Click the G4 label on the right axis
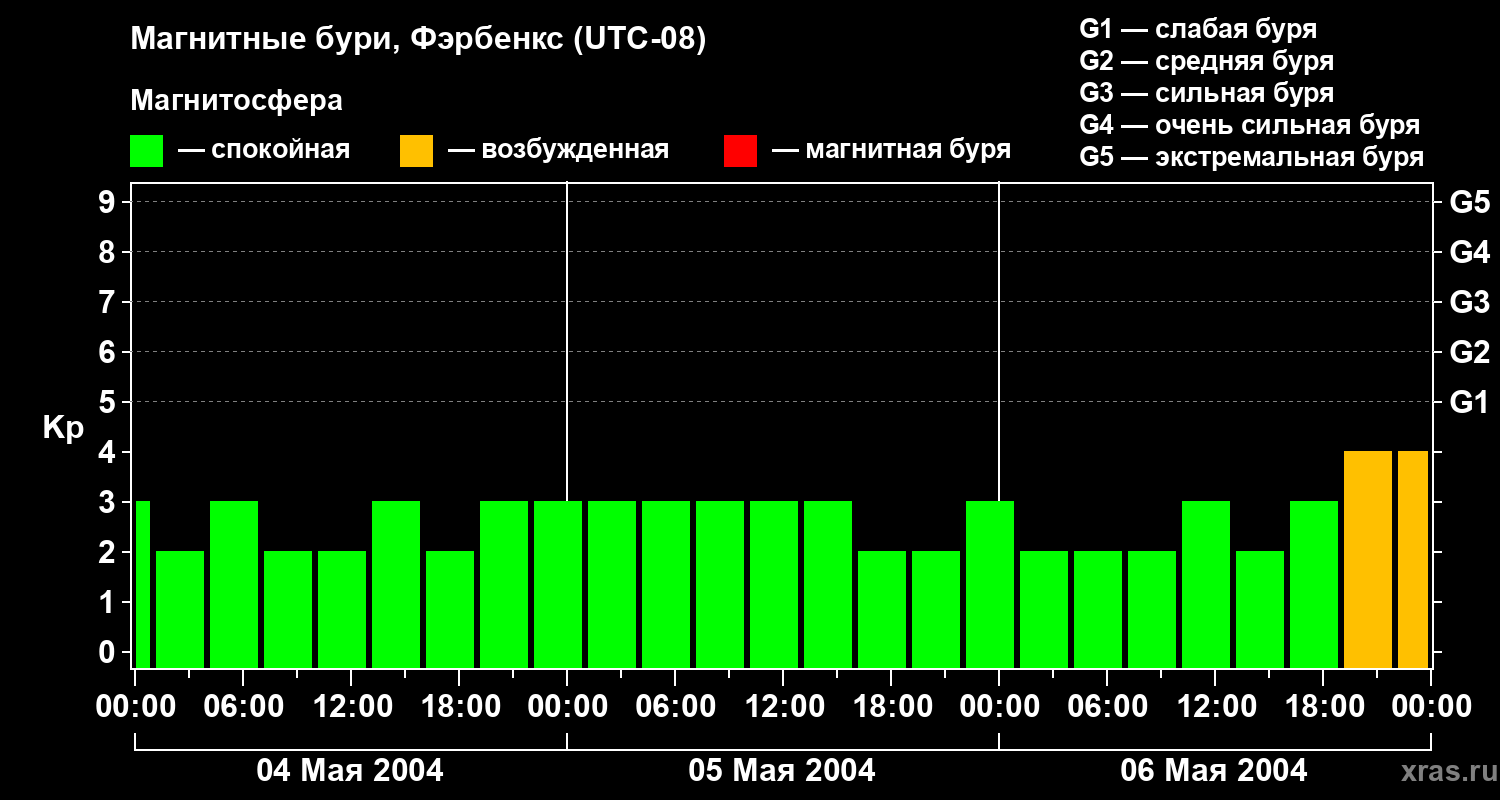 [1469, 252]
